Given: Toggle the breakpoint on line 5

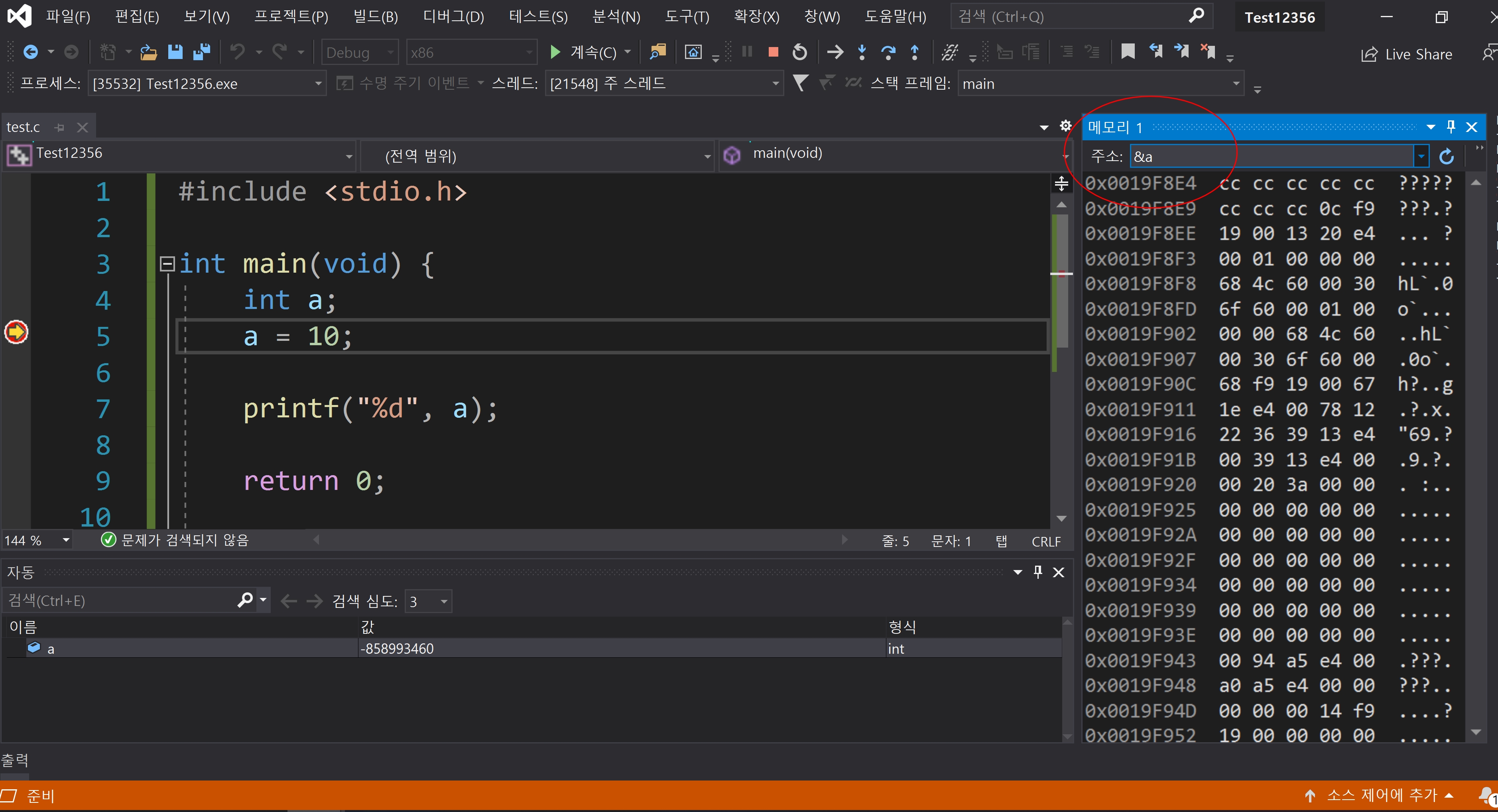Looking at the screenshot, I should pos(16,332).
